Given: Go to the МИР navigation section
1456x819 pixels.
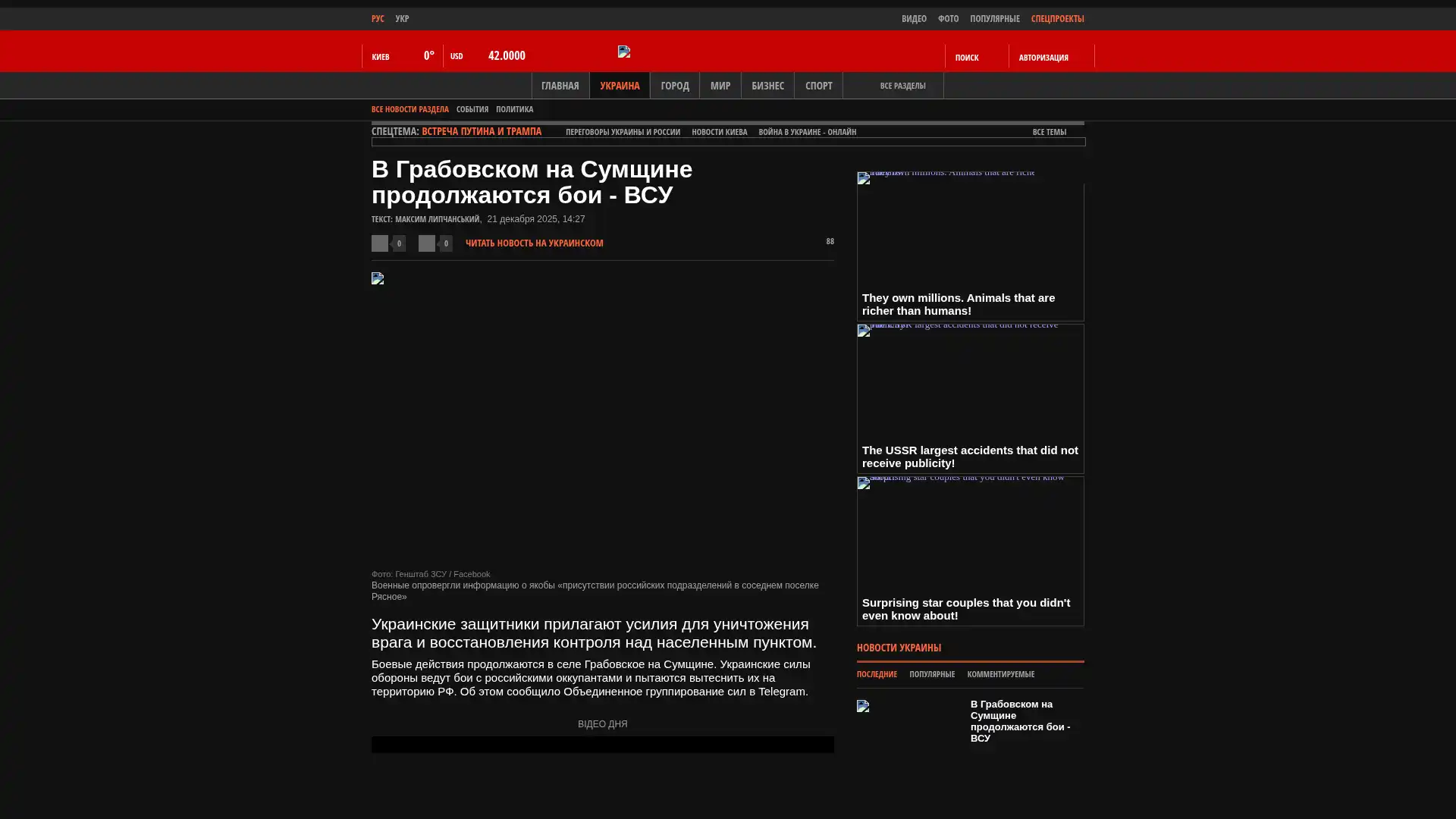Looking at the screenshot, I should [720, 86].
